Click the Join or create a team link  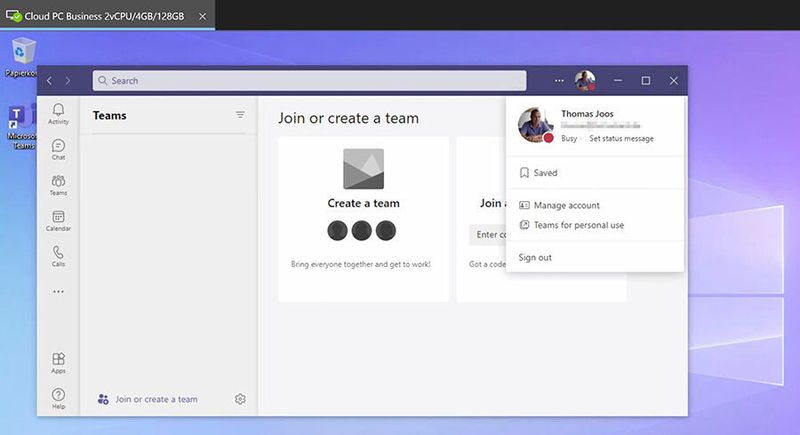(x=156, y=399)
